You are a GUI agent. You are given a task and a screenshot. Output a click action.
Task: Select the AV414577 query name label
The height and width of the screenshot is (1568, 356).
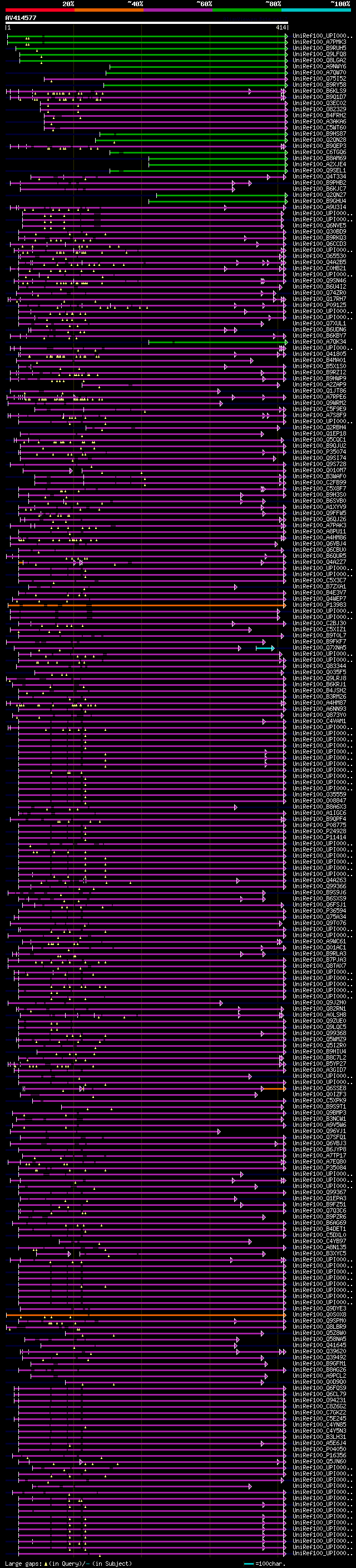click(x=21, y=18)
